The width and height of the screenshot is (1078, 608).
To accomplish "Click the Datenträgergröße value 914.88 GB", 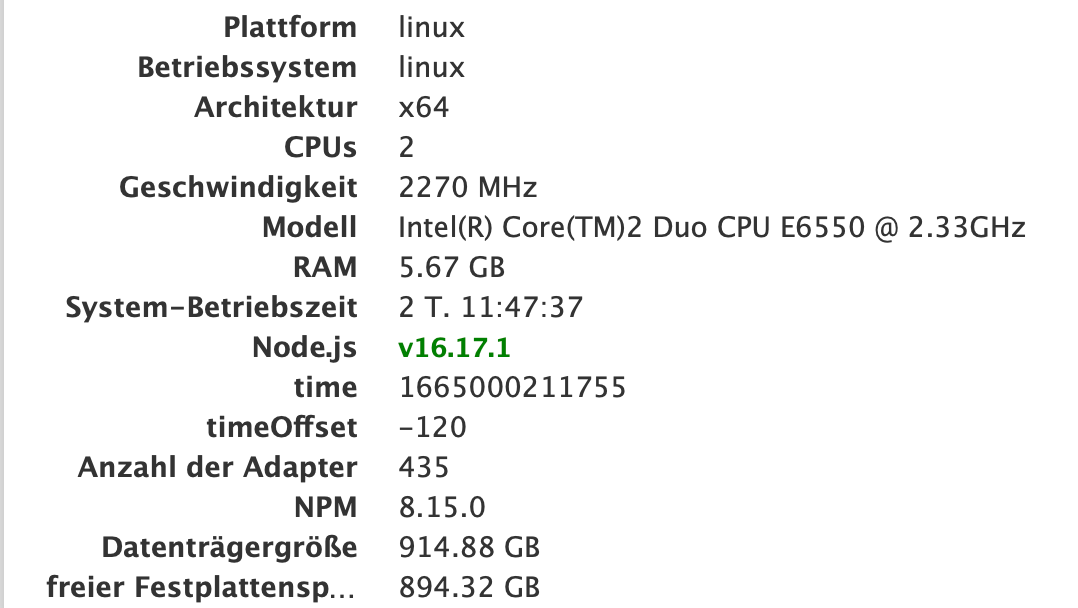I will [x=469, y=548].
